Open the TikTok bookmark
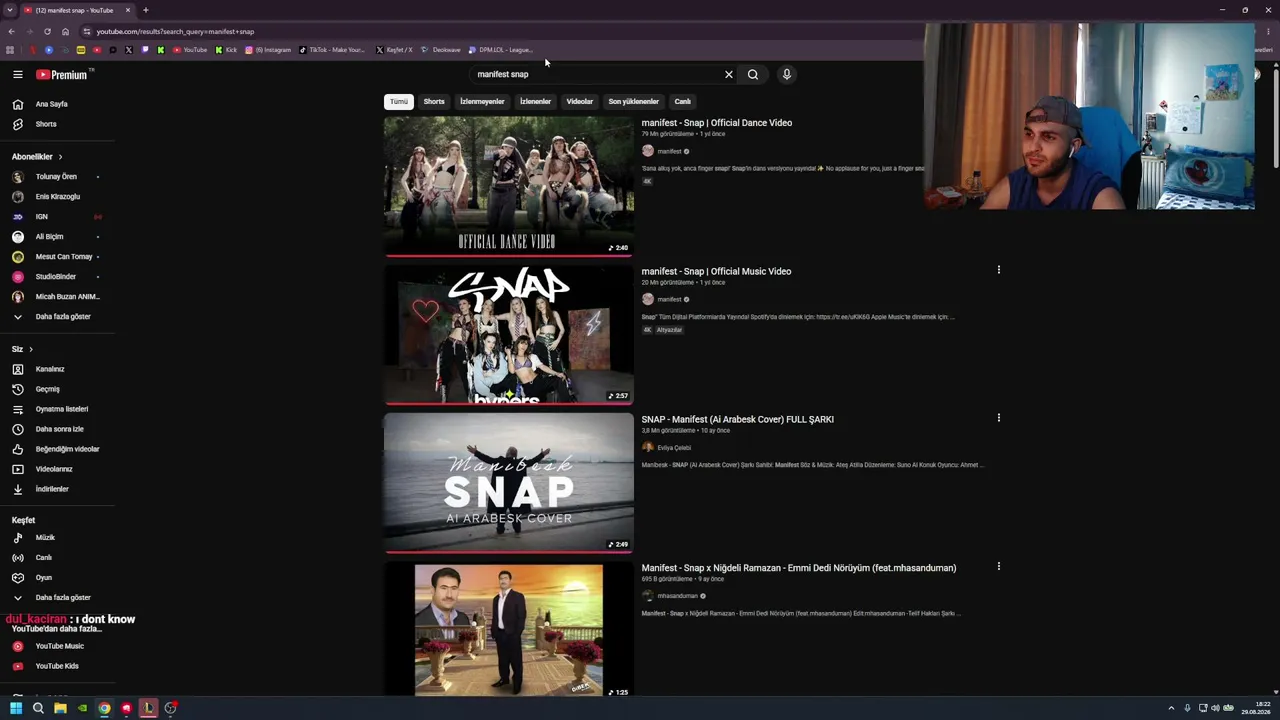1280x720 pixels. [x=333, y=50]
